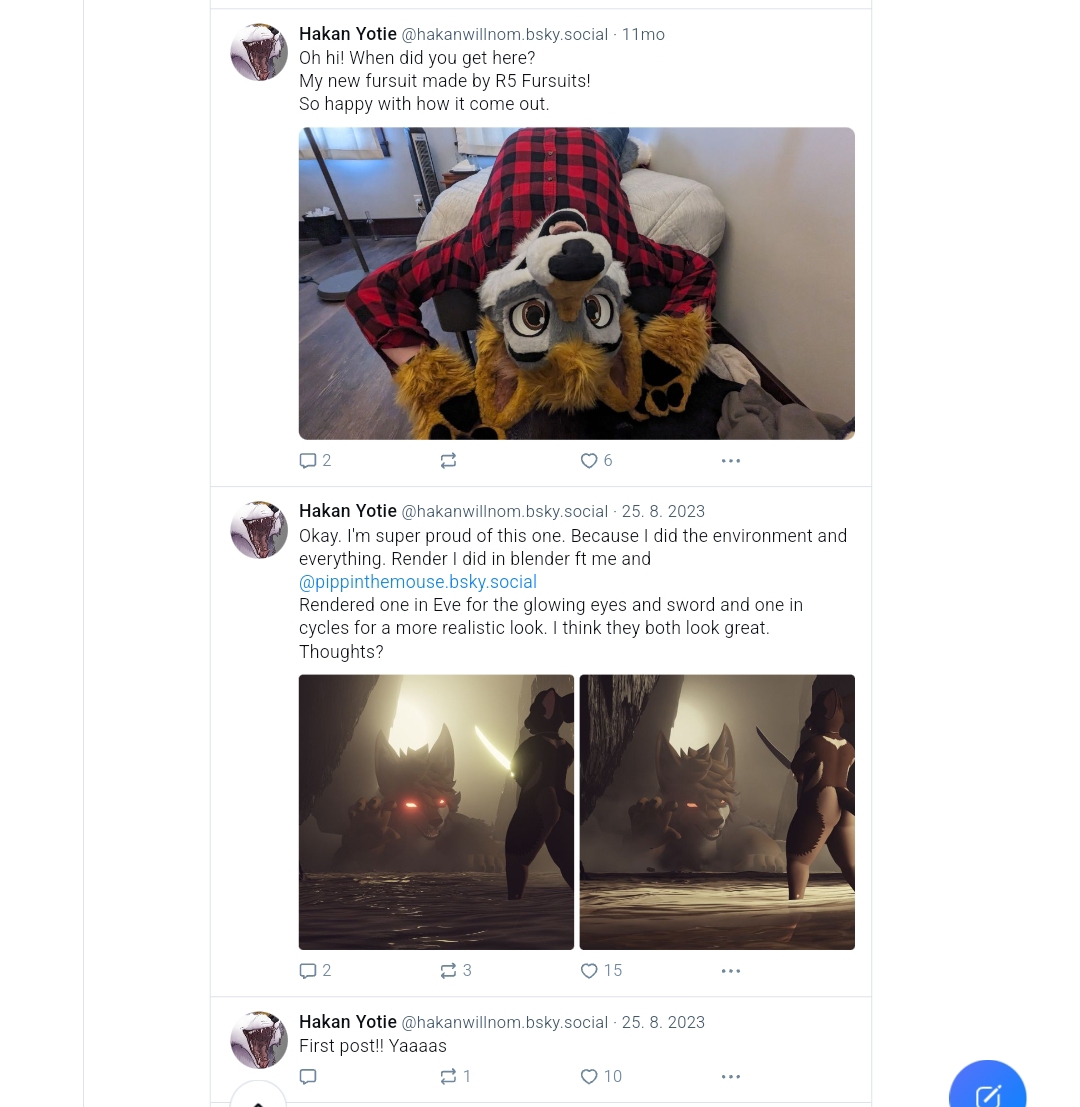Like the fursuit post with 6 likes
Screen dimensions: 1080x1107
[x=596, y=461]
